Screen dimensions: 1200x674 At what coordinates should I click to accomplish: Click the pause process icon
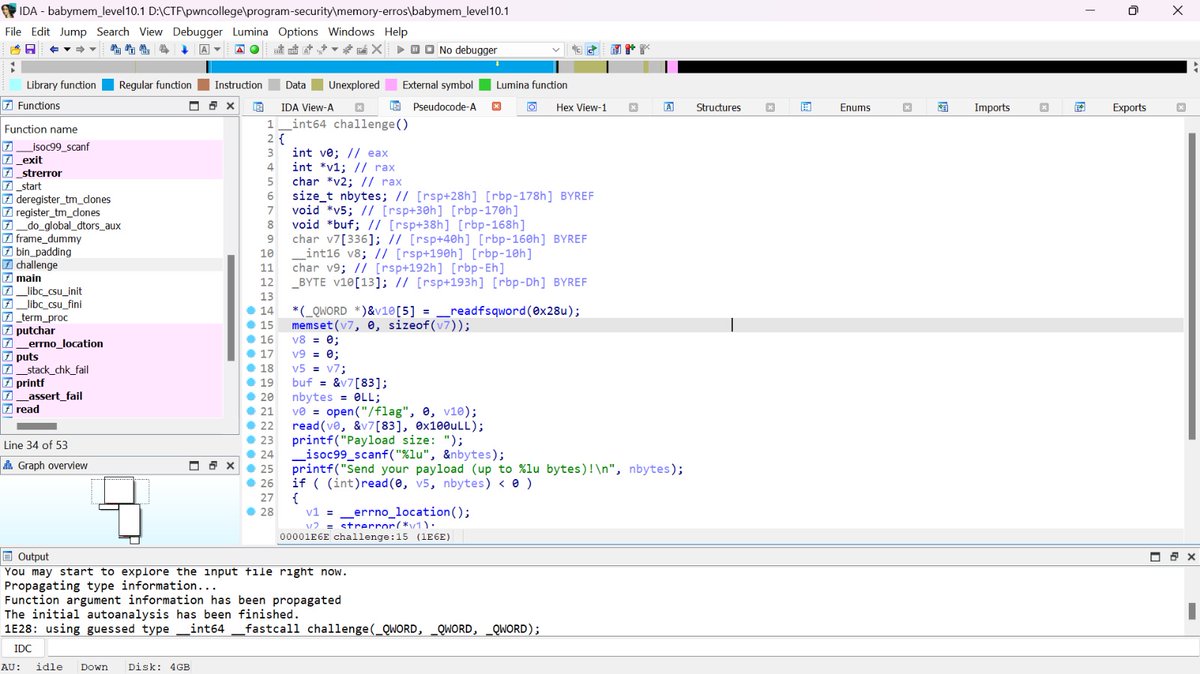(x=415, y=49)
